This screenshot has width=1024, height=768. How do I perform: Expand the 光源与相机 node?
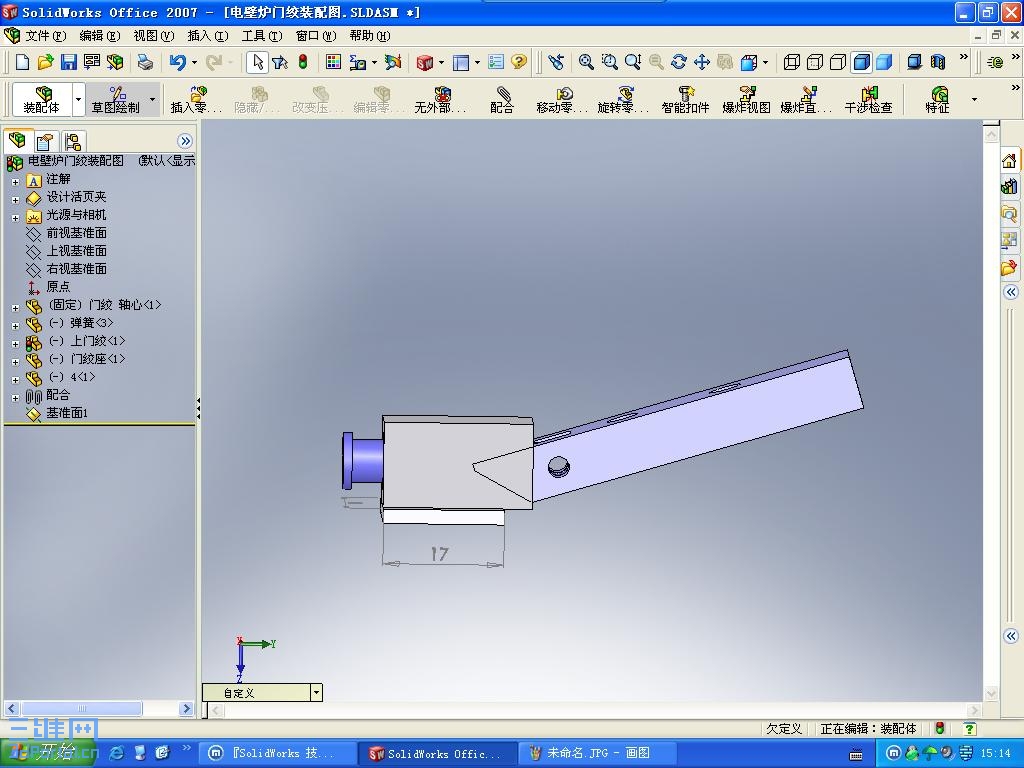click(x=16, y=218)
